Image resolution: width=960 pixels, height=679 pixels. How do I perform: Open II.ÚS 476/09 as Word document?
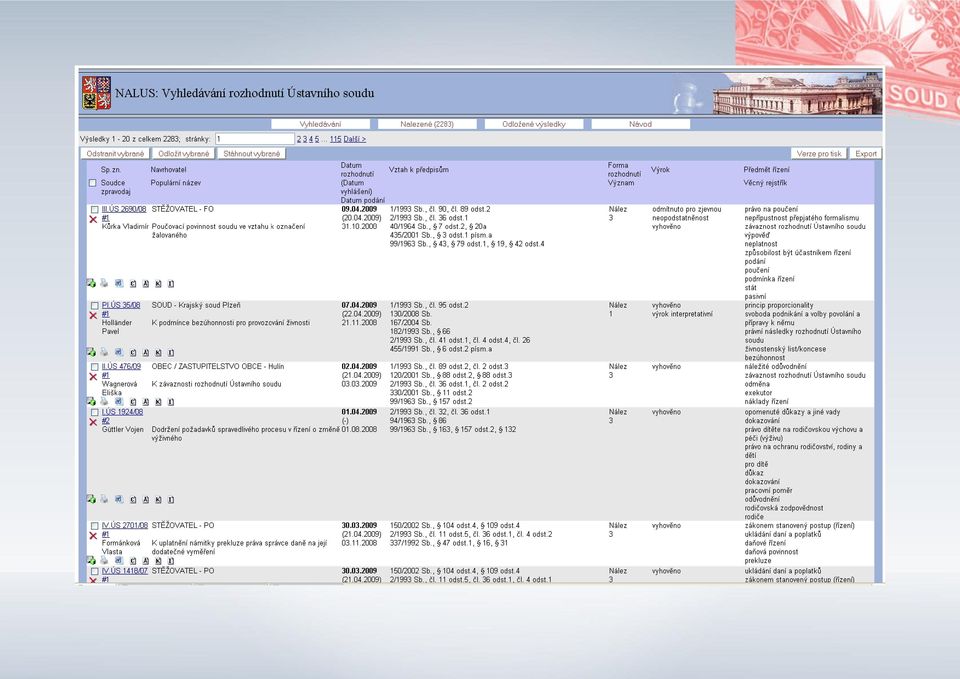pyautogui.click(x=119, y=402)
